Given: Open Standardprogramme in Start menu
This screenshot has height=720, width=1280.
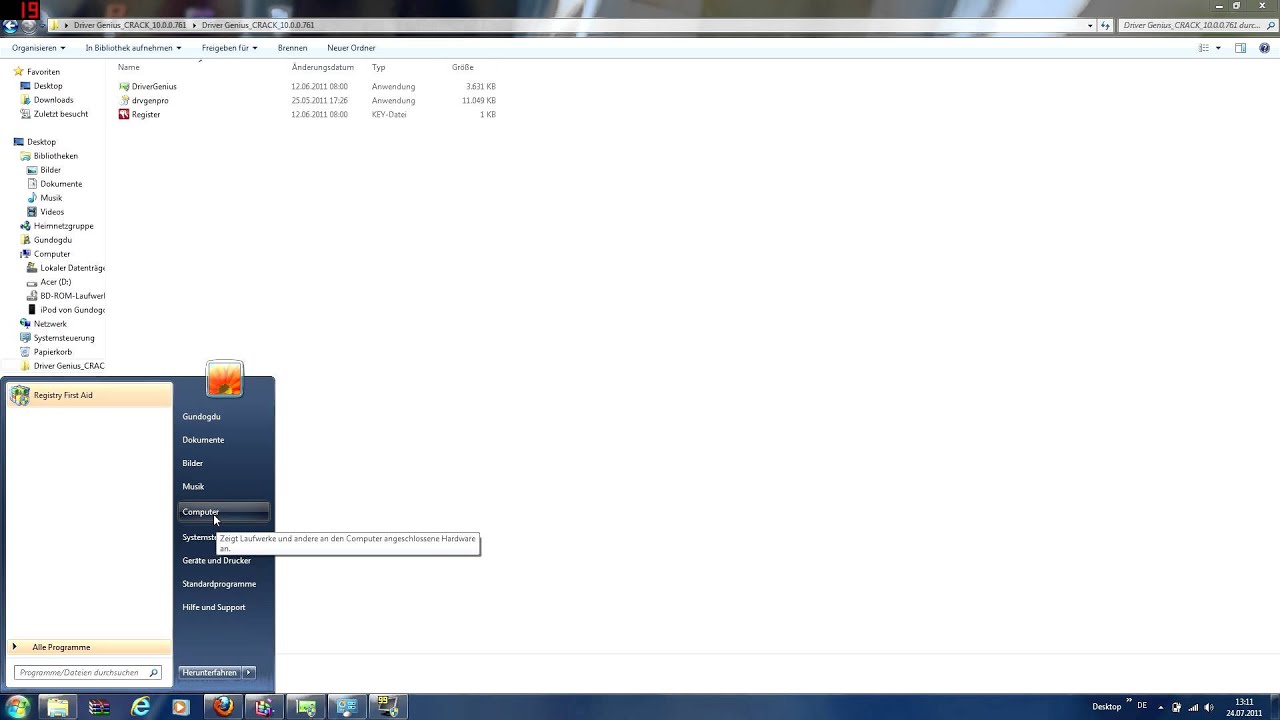Looking at the screenshot, I should coord(219,584).
